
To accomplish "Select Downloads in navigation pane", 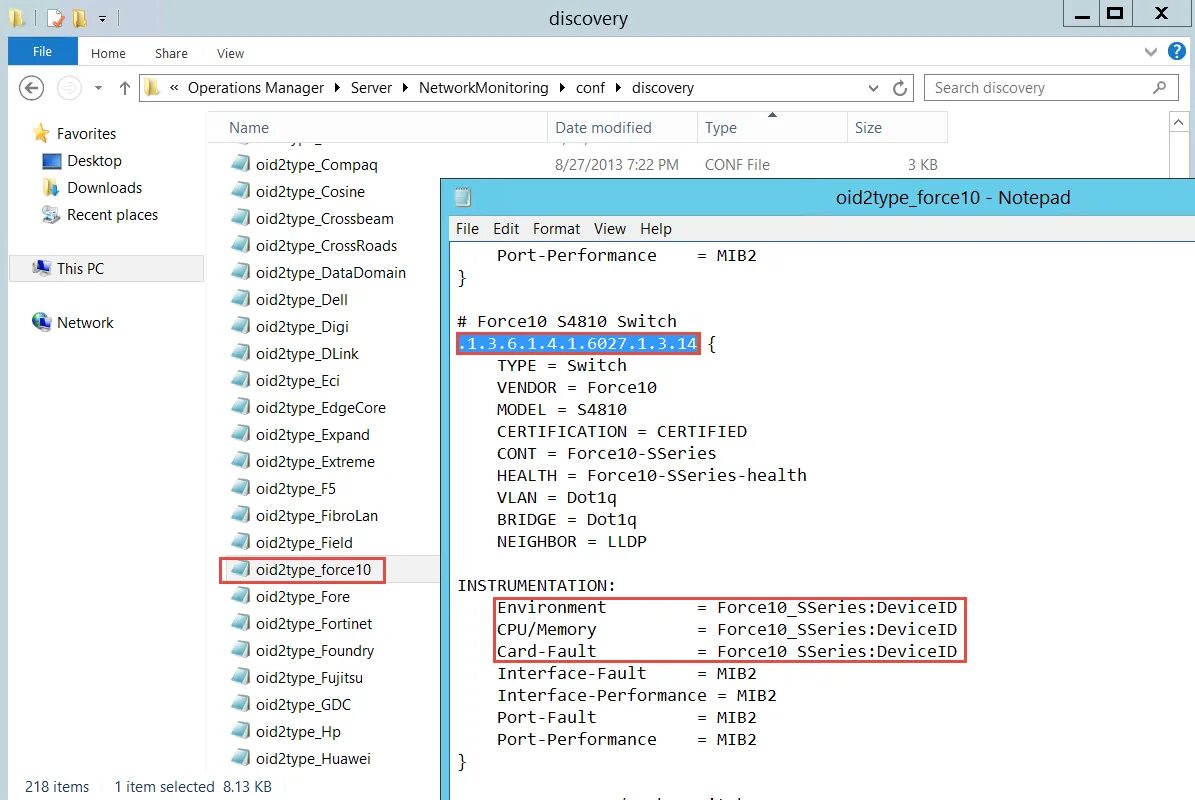I will click(x=104, y=188).
